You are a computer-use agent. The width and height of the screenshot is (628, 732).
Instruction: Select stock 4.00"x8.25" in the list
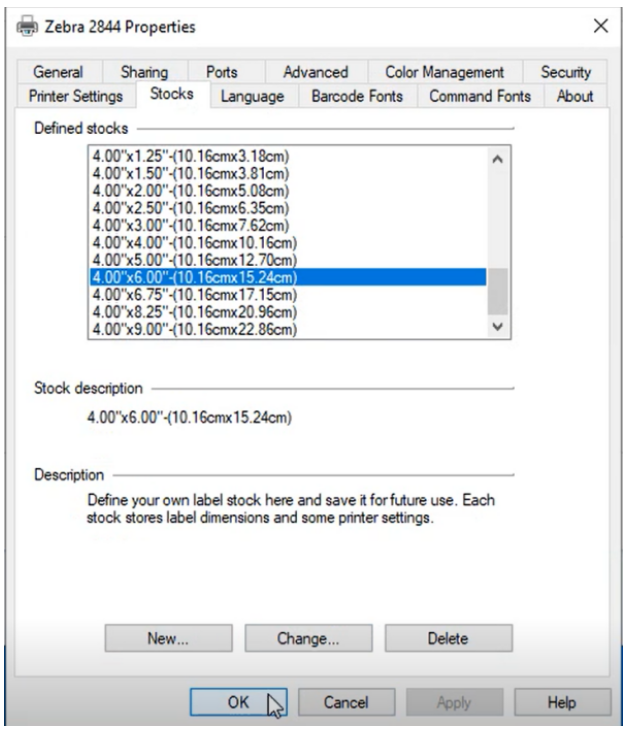[x=288, y=311]
